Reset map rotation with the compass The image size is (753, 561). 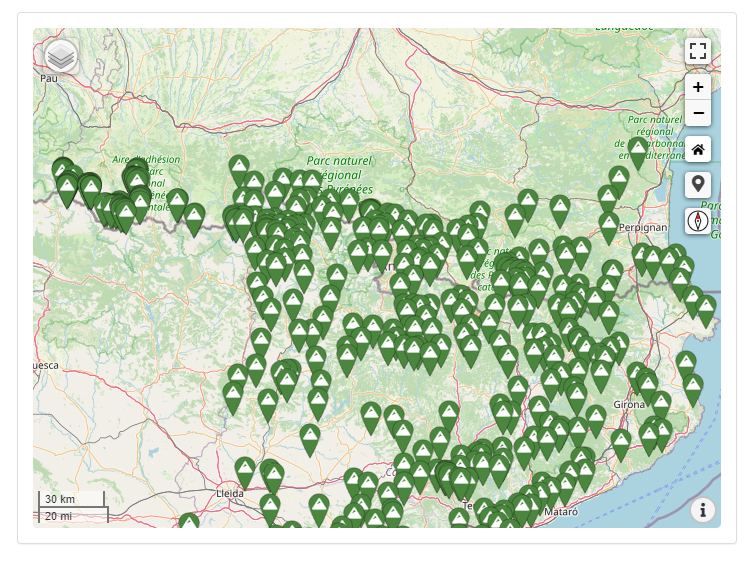[698, 220]
